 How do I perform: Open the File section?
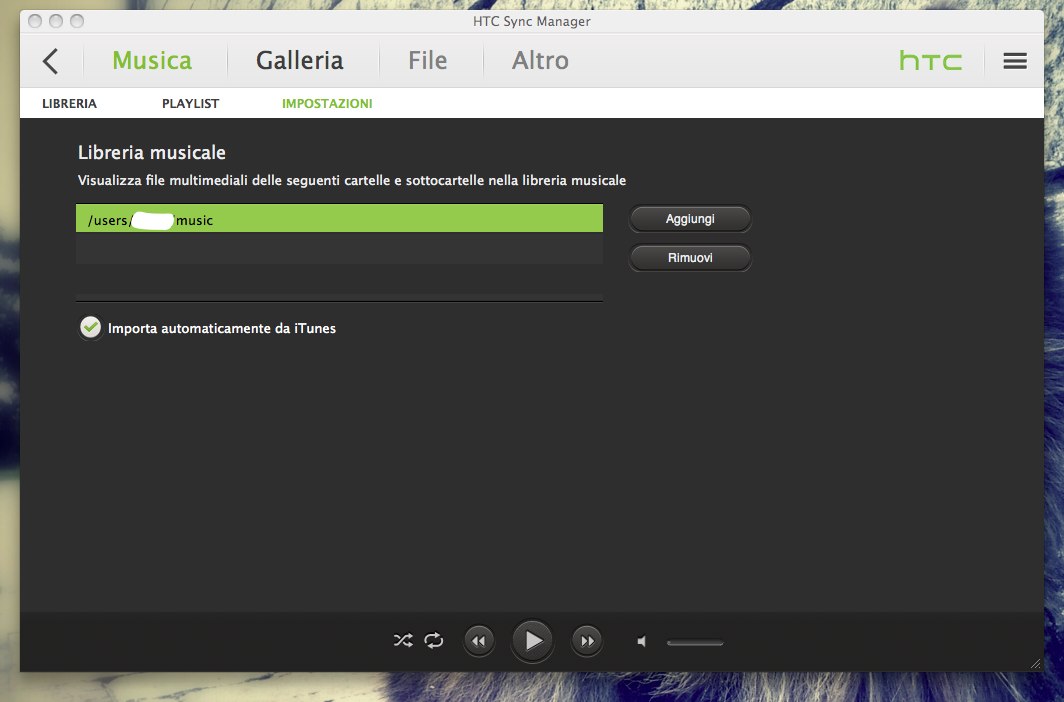coord(428,60)
